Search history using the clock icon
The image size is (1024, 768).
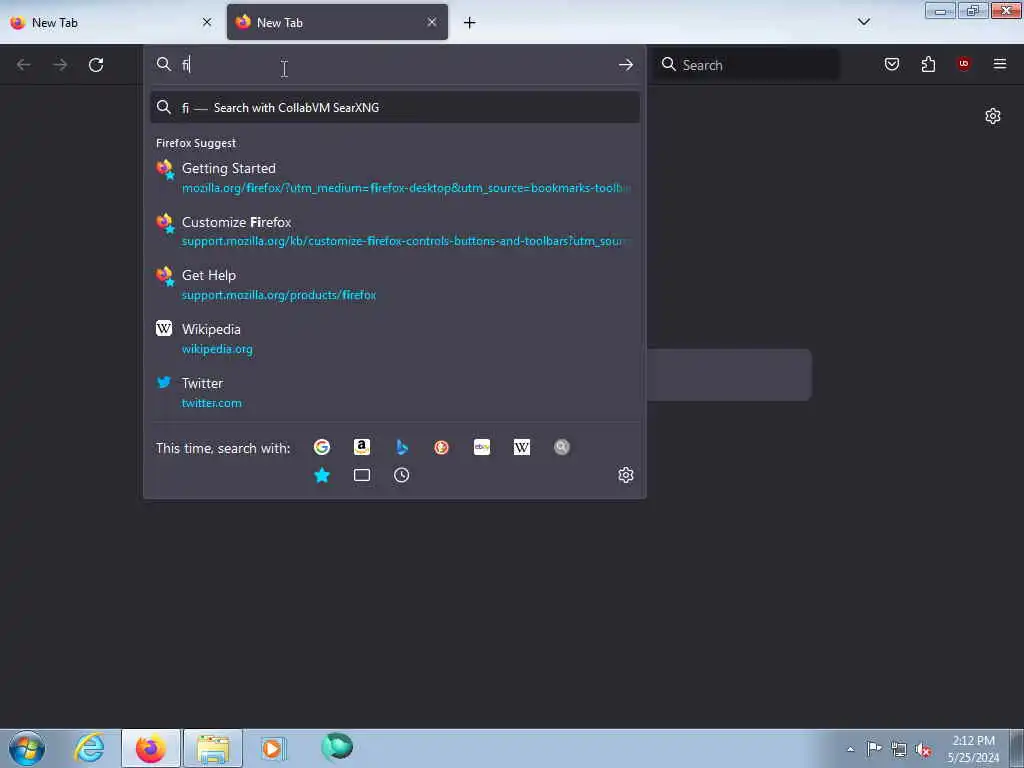pyautogui.click(x=402, y=475)
